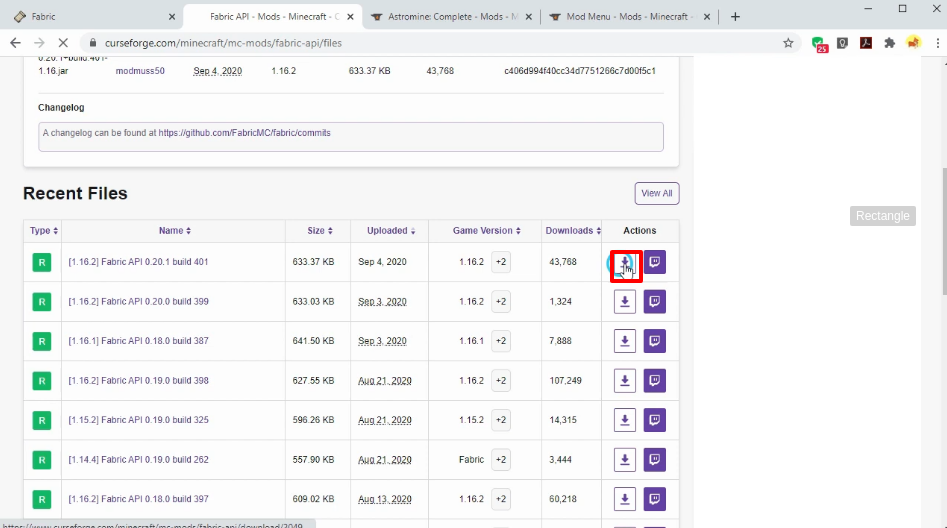Open [1.15.2] Fabric API 0.19.0 build 325

138,420
